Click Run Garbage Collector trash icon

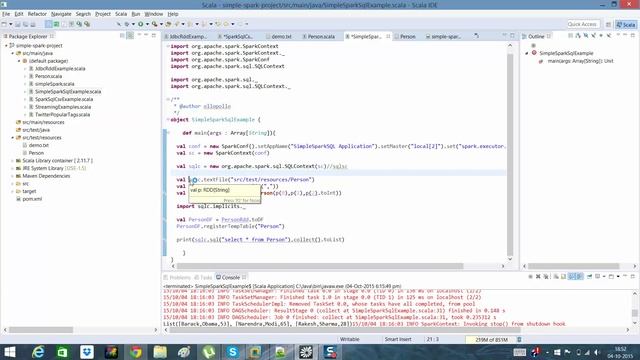[519, 340]
